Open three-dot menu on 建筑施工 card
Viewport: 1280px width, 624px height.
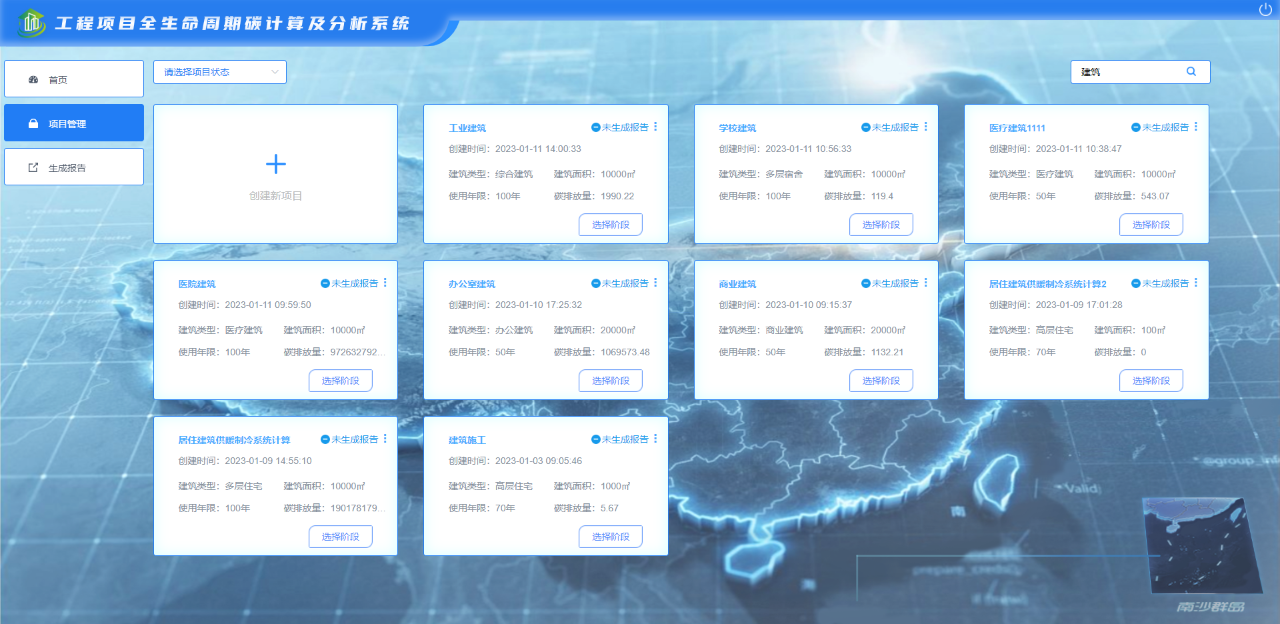click(656, 439)
